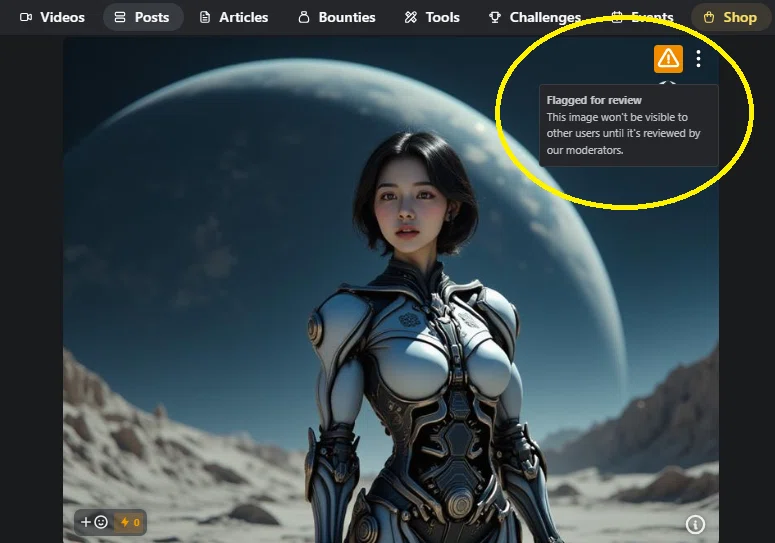The image size is (775, 543).
Task: Open the Tools menu
Action: pyautogui.click(x=432, y=17)
